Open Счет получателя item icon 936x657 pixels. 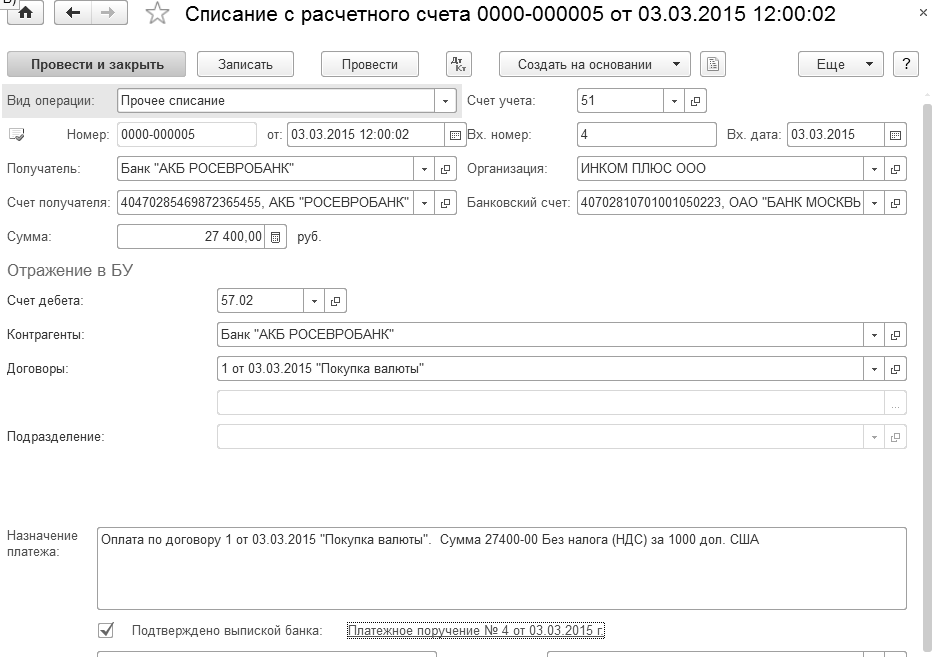point(445,203)
